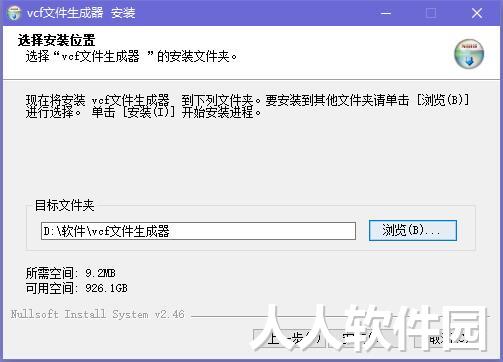Click the NSIS logo icon in the header
503x362 pixels.
(x=469, y=54)
